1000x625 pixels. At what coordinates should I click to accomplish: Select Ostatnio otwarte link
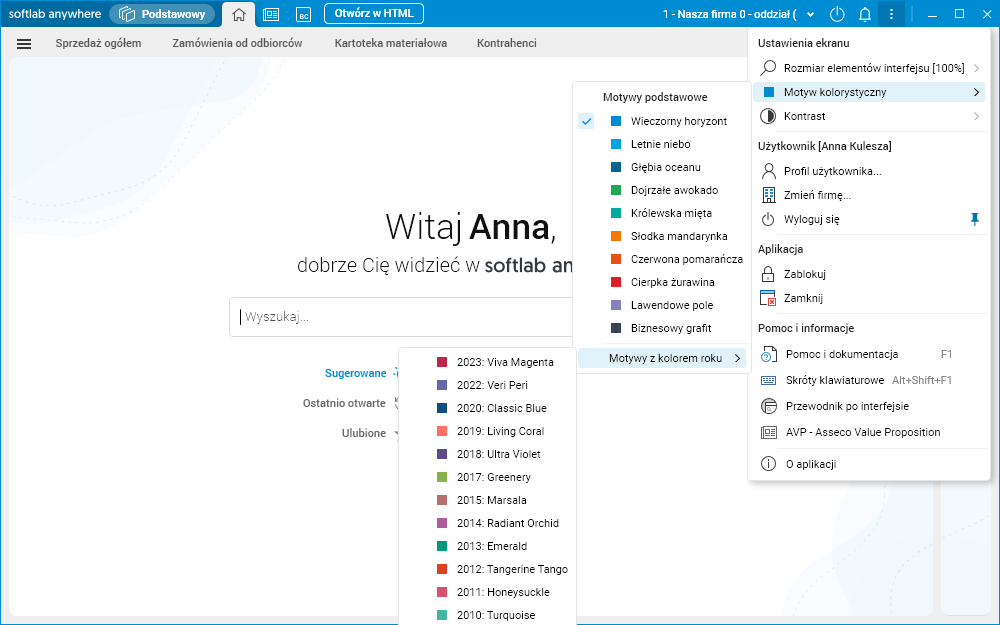tap(344, 403)
